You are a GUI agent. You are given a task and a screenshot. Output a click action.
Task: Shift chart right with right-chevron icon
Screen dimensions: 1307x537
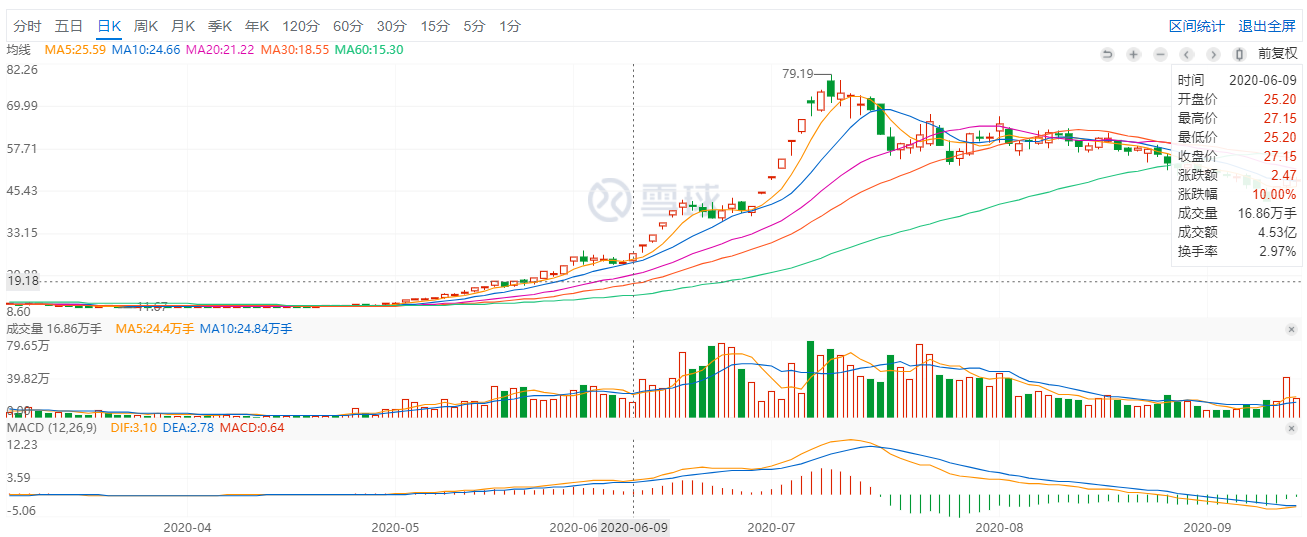tap(1213, 54)
